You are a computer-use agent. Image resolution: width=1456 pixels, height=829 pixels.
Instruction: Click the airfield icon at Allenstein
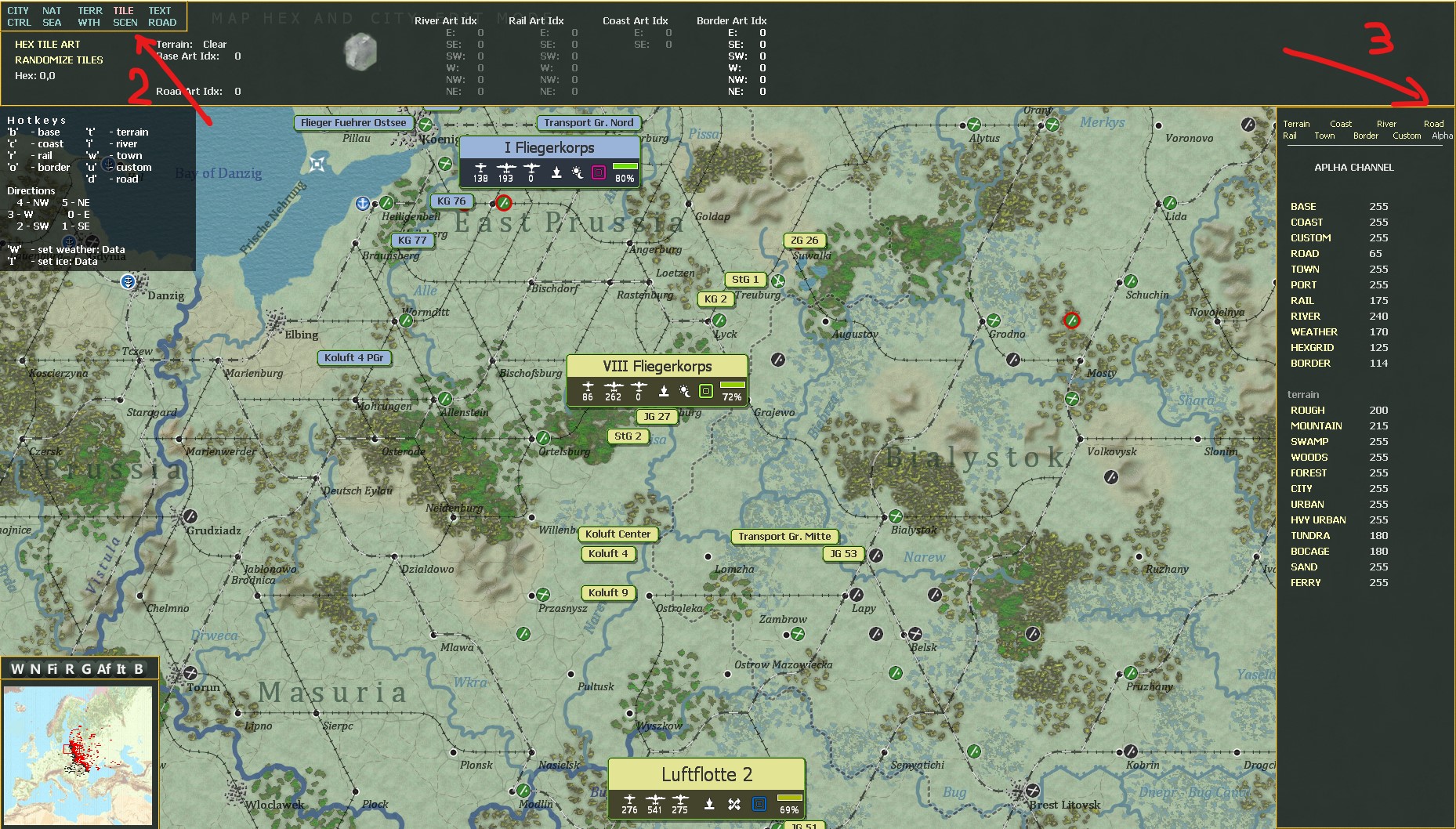tap(445, 399)
